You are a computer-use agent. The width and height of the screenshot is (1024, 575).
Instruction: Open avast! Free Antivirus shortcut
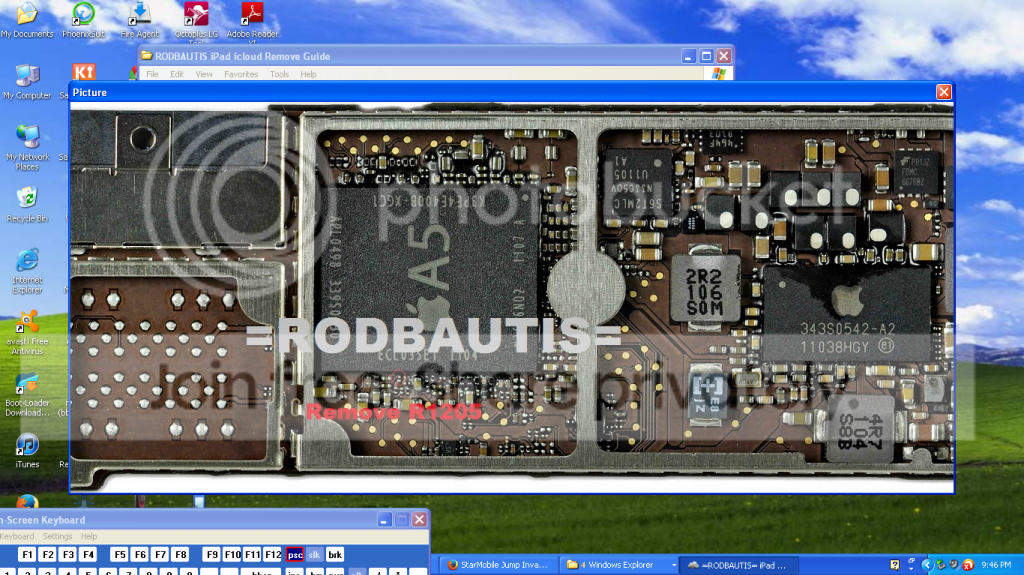[x=27, y=323]
